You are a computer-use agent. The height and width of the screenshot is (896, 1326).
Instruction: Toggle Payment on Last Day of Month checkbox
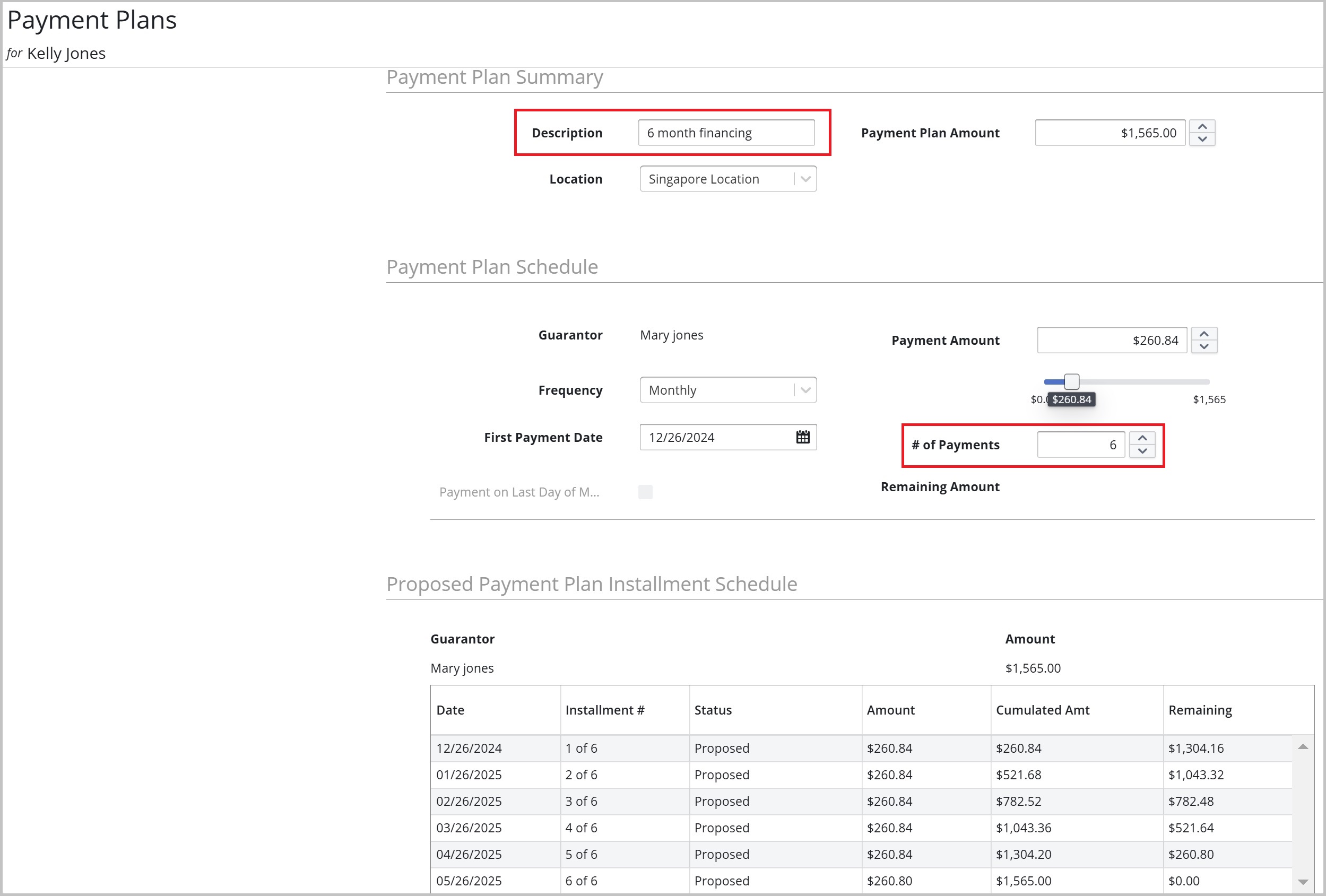point(645,492)
